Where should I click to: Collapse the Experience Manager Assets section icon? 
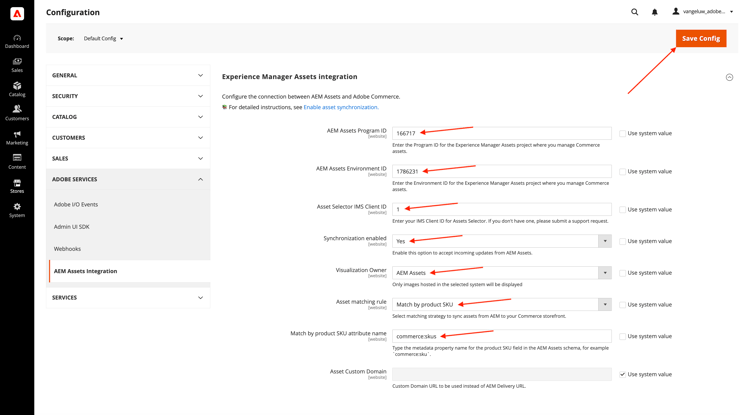(729, 77)
